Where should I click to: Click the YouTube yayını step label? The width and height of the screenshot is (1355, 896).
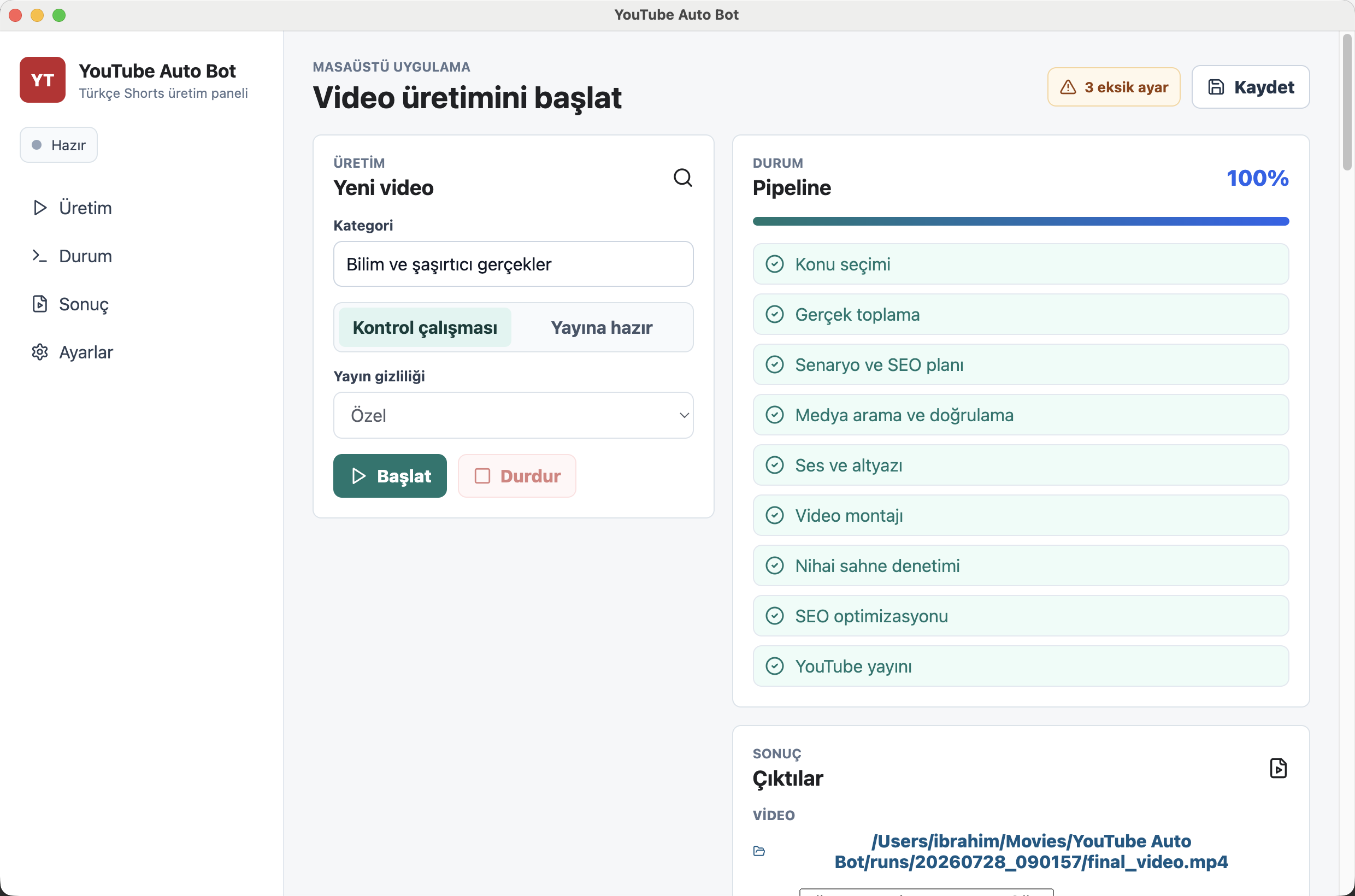(853, 667)
